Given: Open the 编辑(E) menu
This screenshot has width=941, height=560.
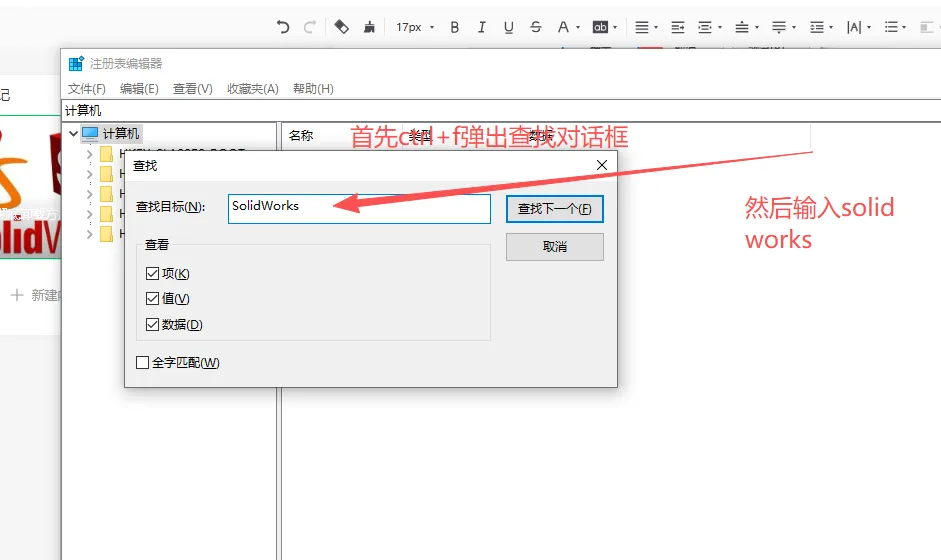Looking at the screenshot, I should pos(139,89).
